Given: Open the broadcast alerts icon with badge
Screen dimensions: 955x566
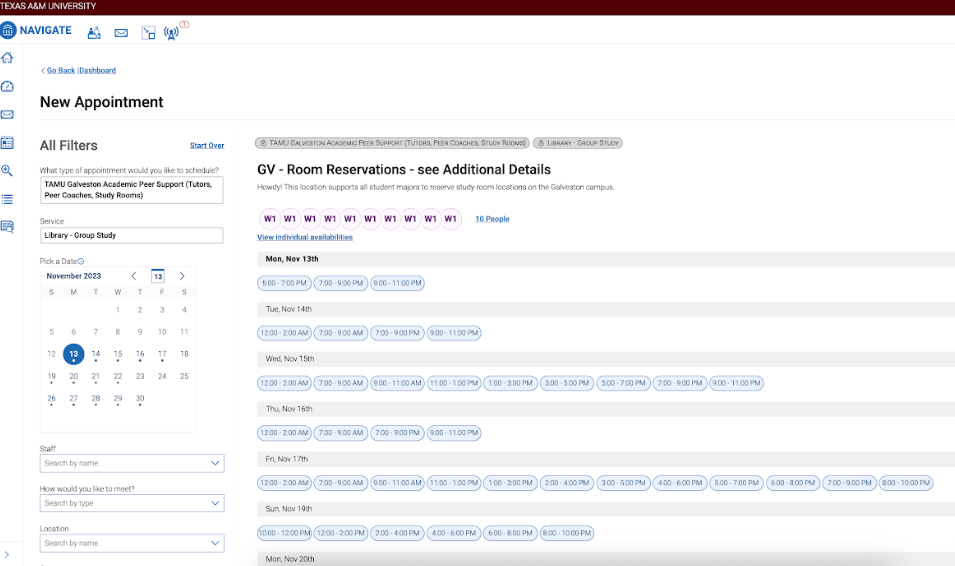Looking at the screenshot, I should click(x=172, y=33).
